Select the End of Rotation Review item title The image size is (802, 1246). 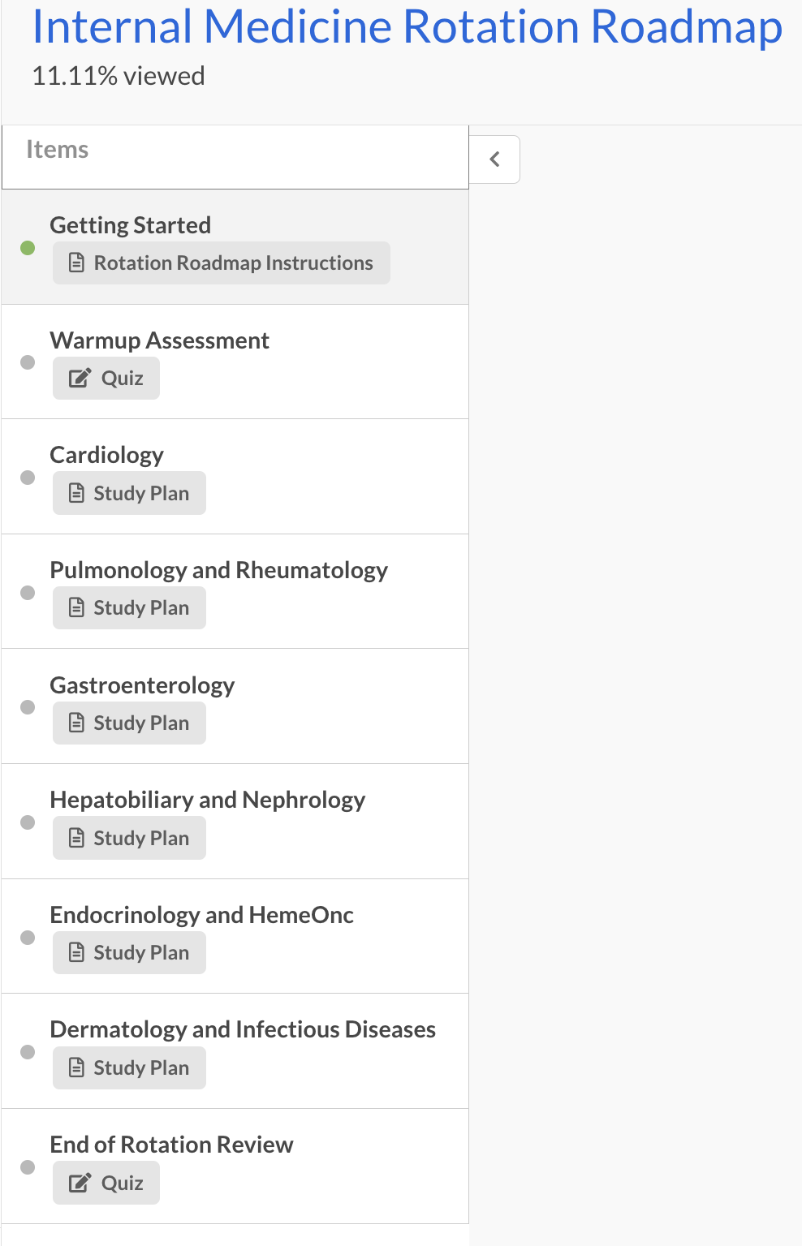pos(171,1145)
